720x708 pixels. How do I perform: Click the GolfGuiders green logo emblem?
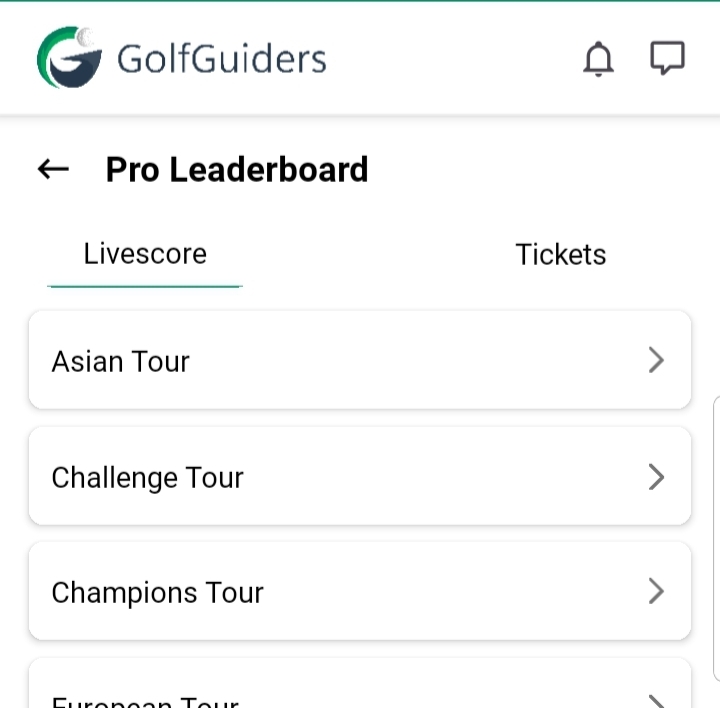69,58
